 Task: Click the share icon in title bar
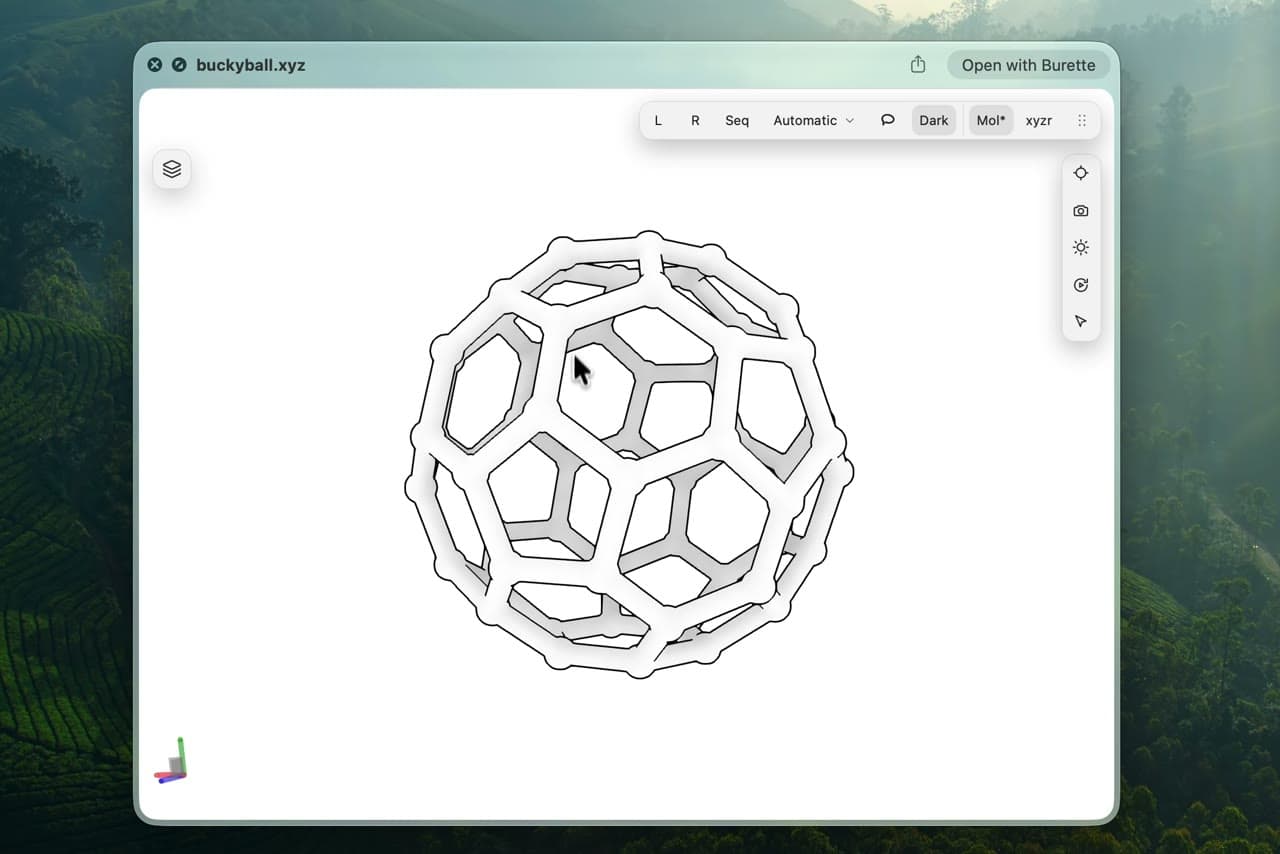[x=918, y=65]
